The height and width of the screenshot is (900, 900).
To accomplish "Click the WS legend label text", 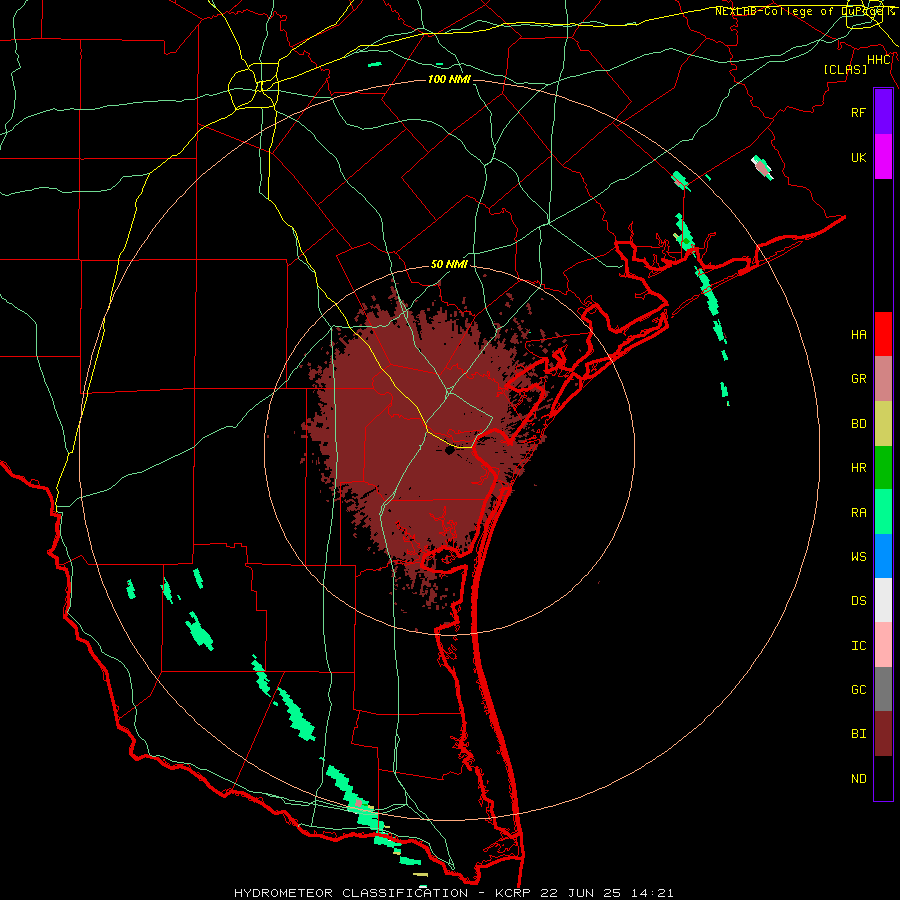I will 859,556.
